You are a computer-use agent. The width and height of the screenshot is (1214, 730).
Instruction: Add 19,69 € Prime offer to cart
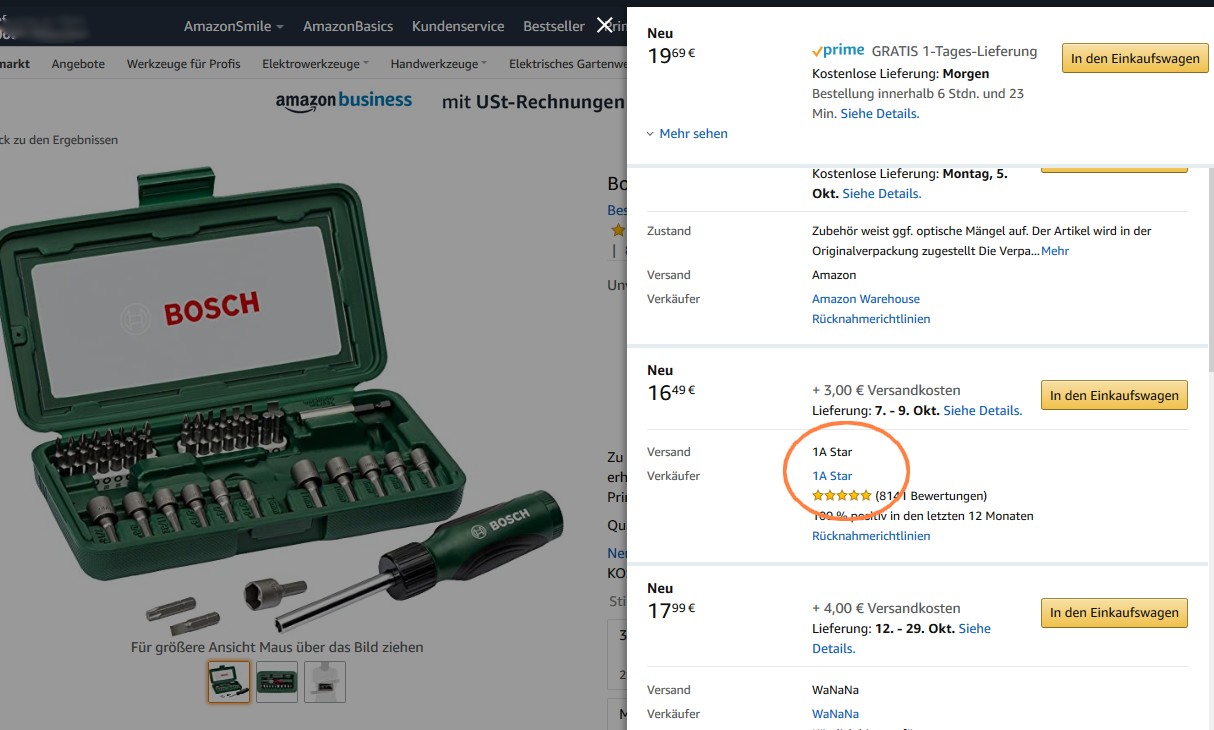pos(1135,58)
